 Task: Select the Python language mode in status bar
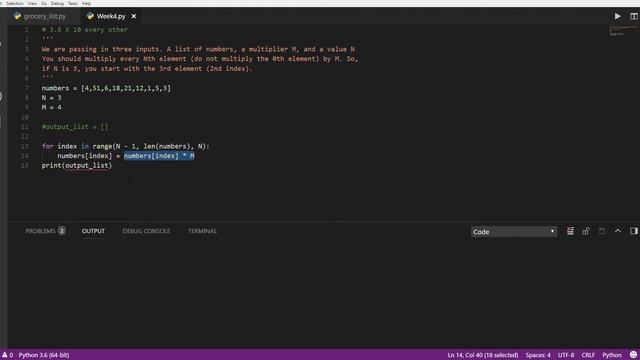tap(612, 355)
